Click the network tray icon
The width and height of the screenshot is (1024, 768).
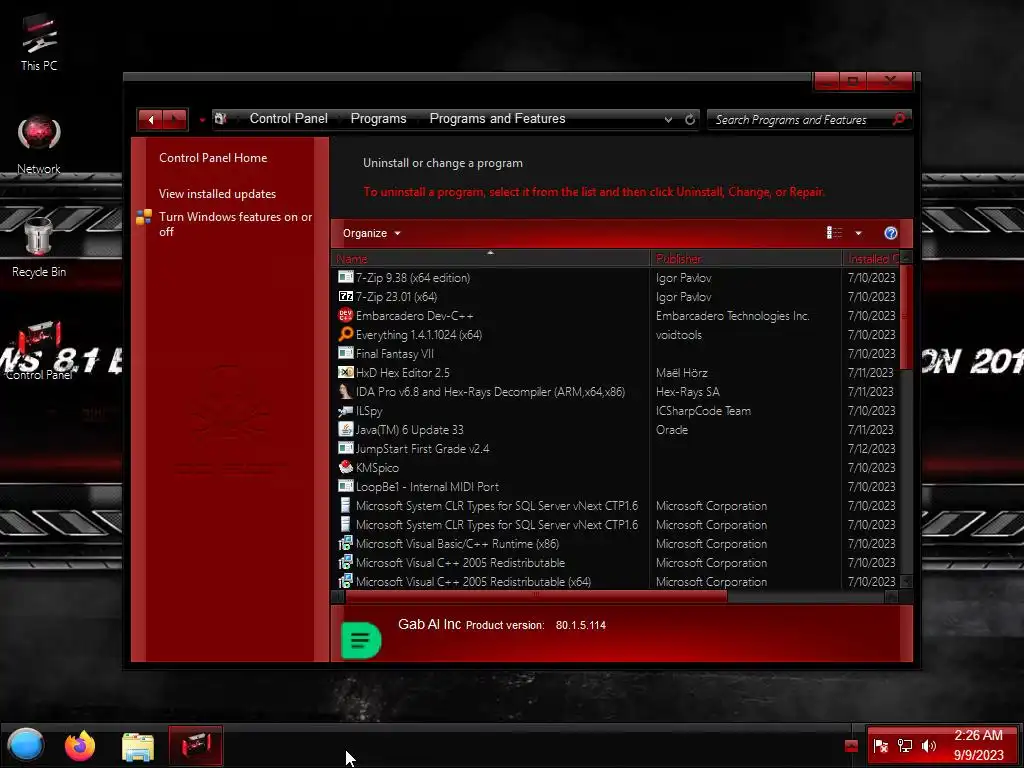coord(904,746)
